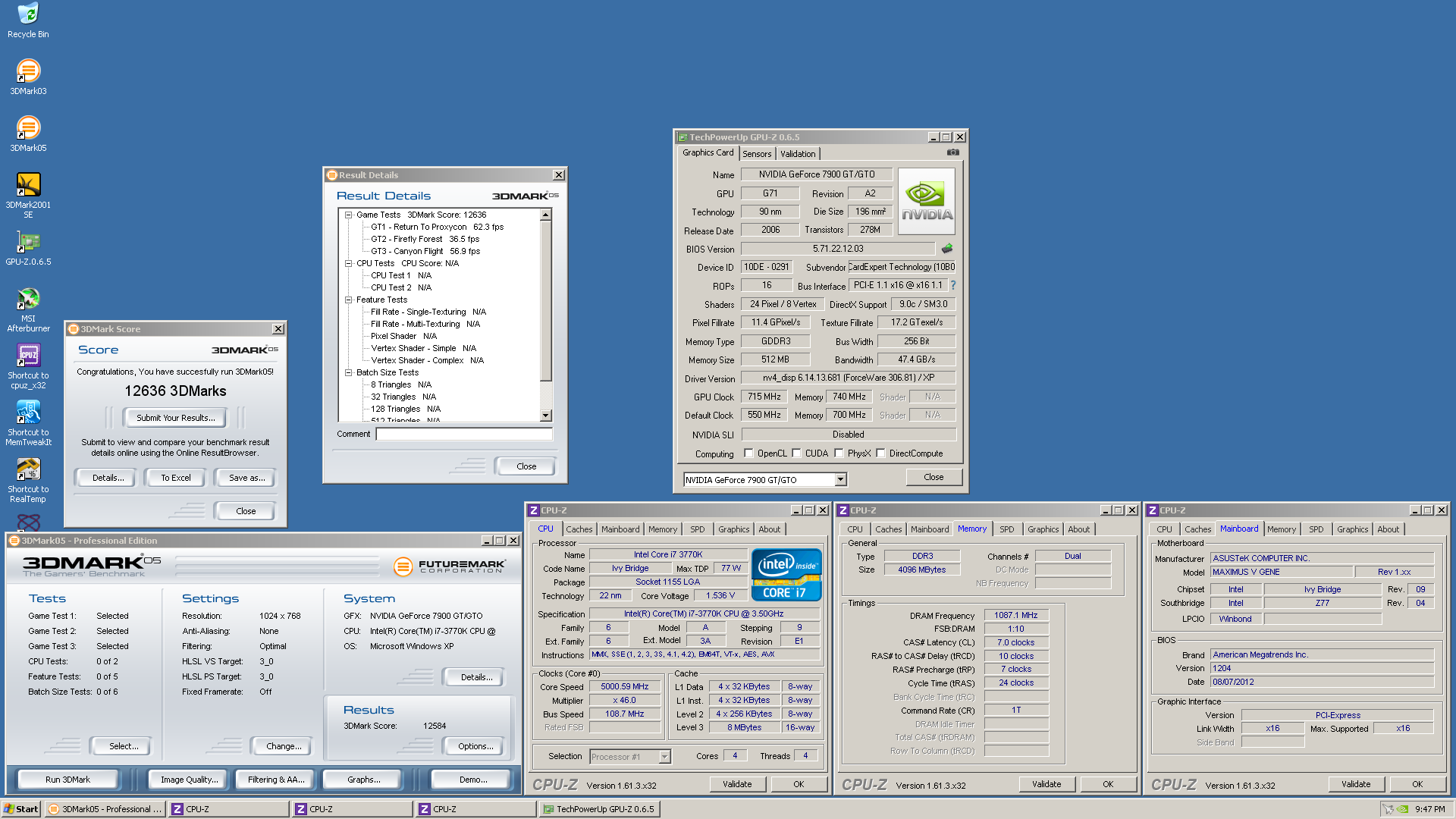This screenshot has width=1456, height=819.
Task: Enable the PhysX checkbox
Action: [839, 453]
